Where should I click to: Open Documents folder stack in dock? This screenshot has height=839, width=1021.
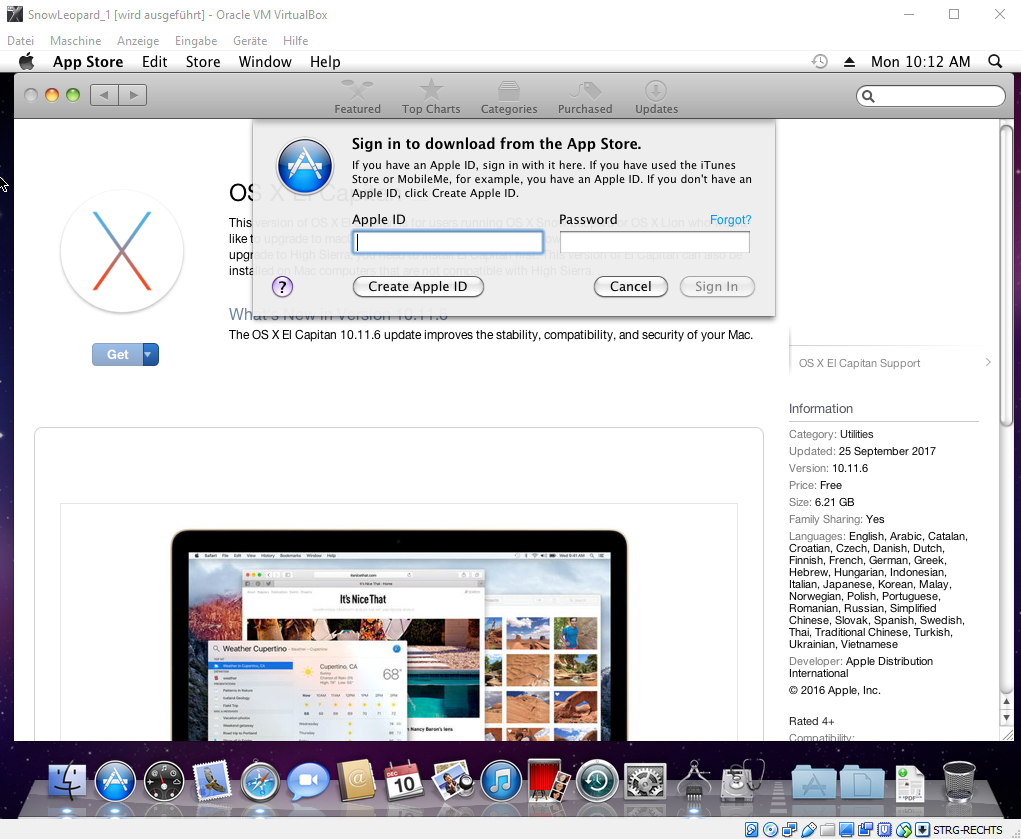[x=861, y=780]
